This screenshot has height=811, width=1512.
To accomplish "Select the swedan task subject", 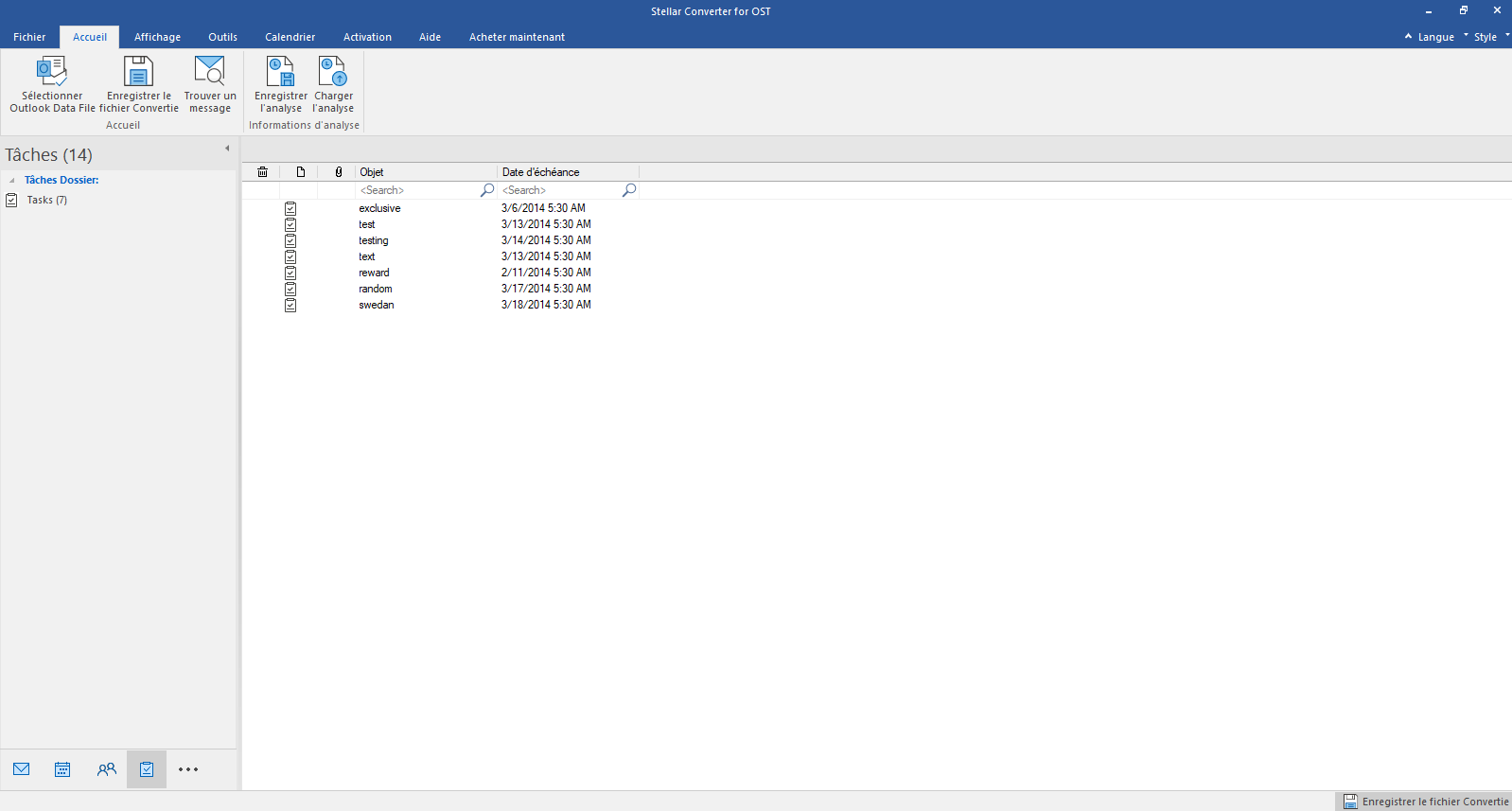I will pyautogui.click(x=377, y=305).
